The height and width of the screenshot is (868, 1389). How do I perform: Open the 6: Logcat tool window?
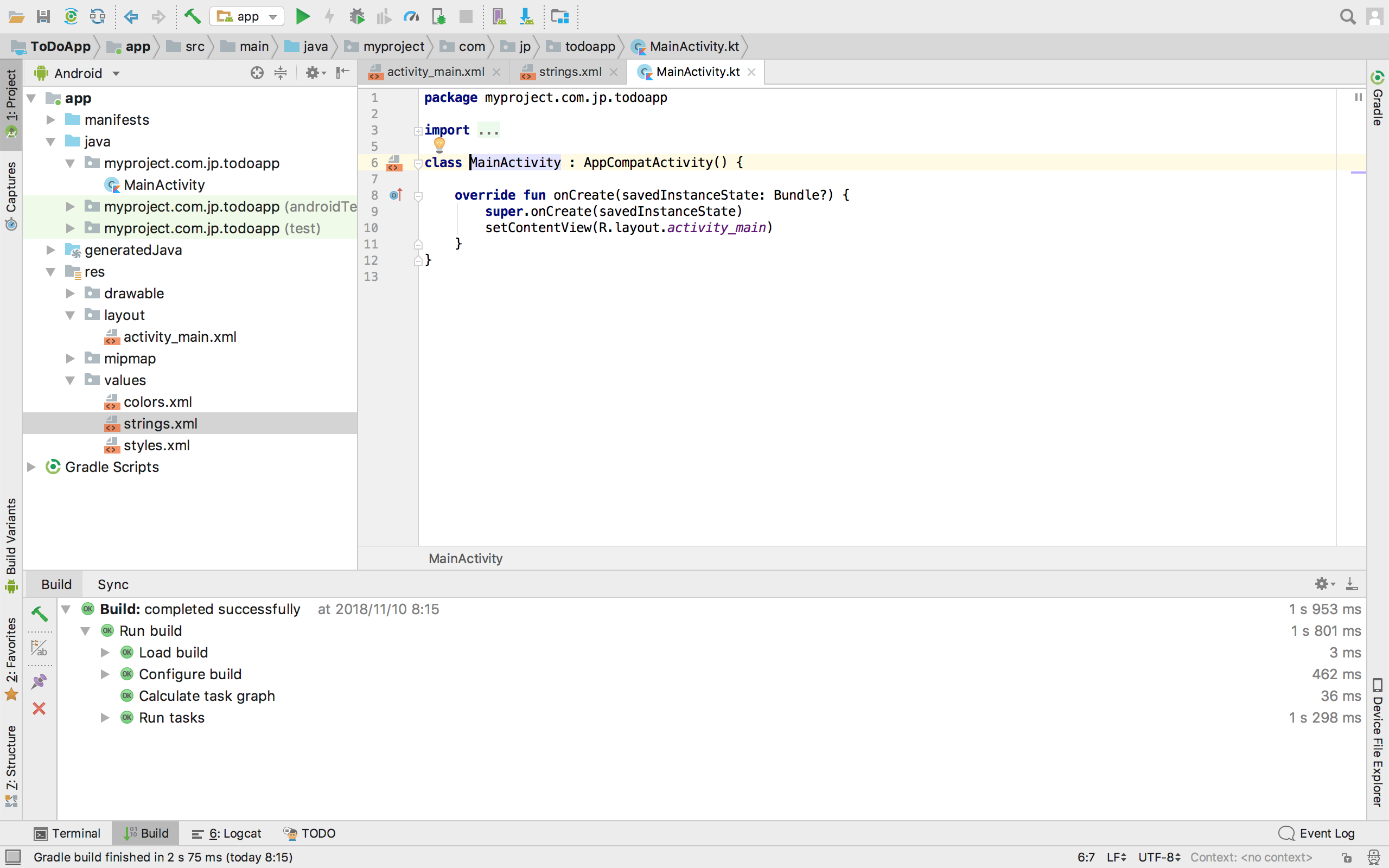[227, 833]
